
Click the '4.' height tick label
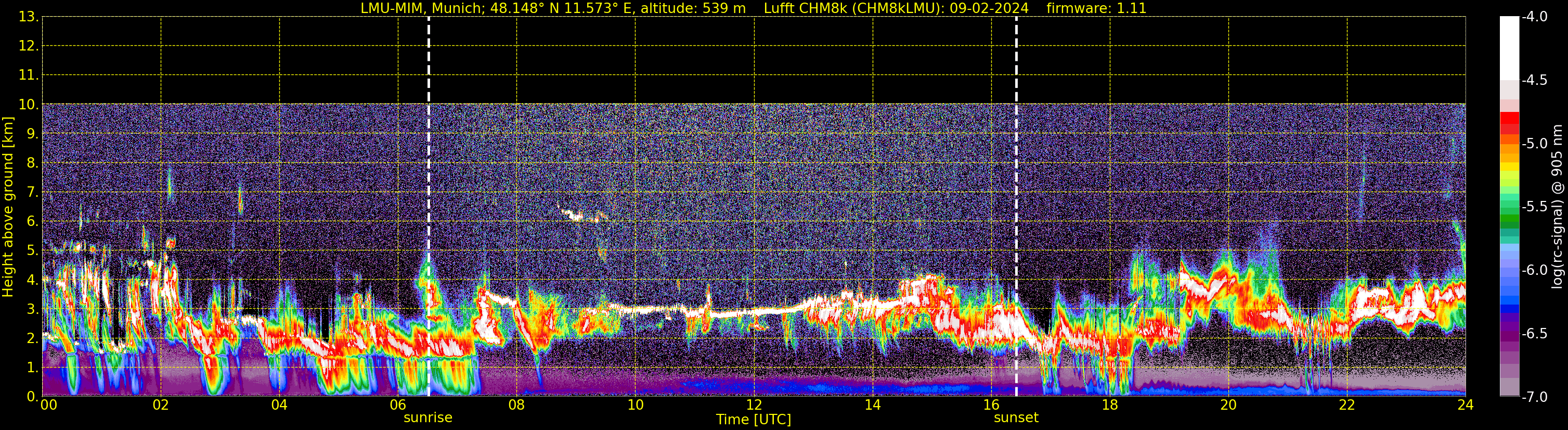tap(32, 280)
